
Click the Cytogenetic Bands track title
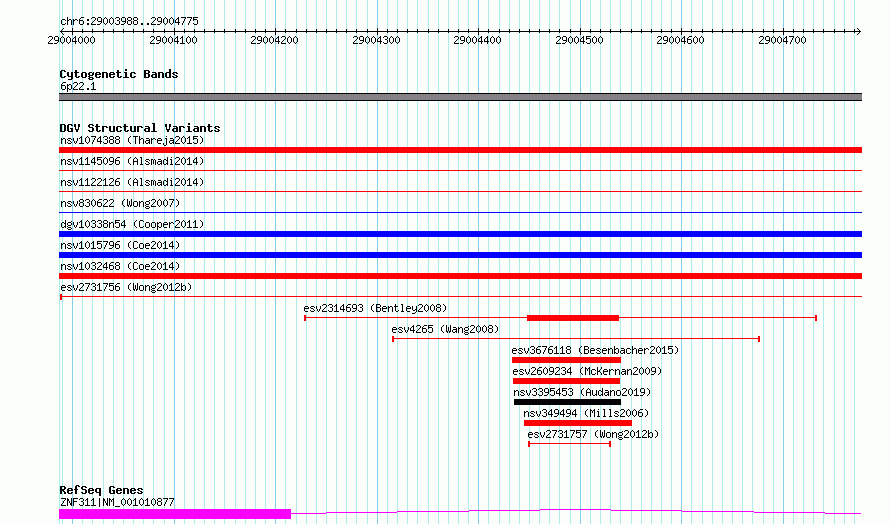(119, 74)
